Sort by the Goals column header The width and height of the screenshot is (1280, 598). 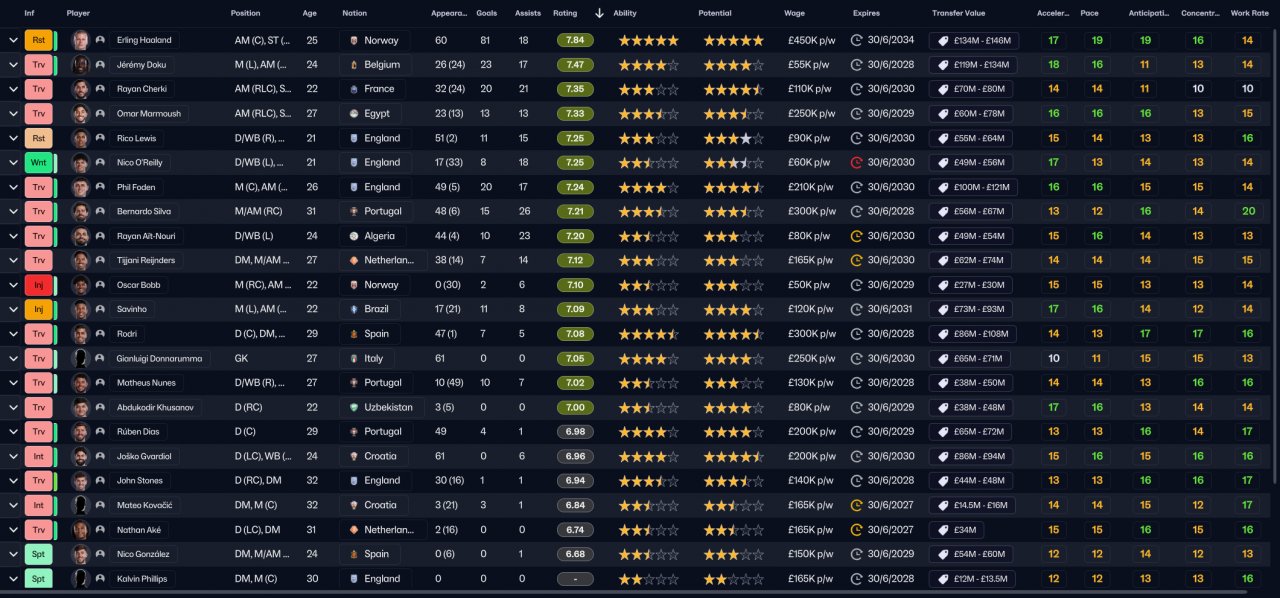(x=487, y=13)
